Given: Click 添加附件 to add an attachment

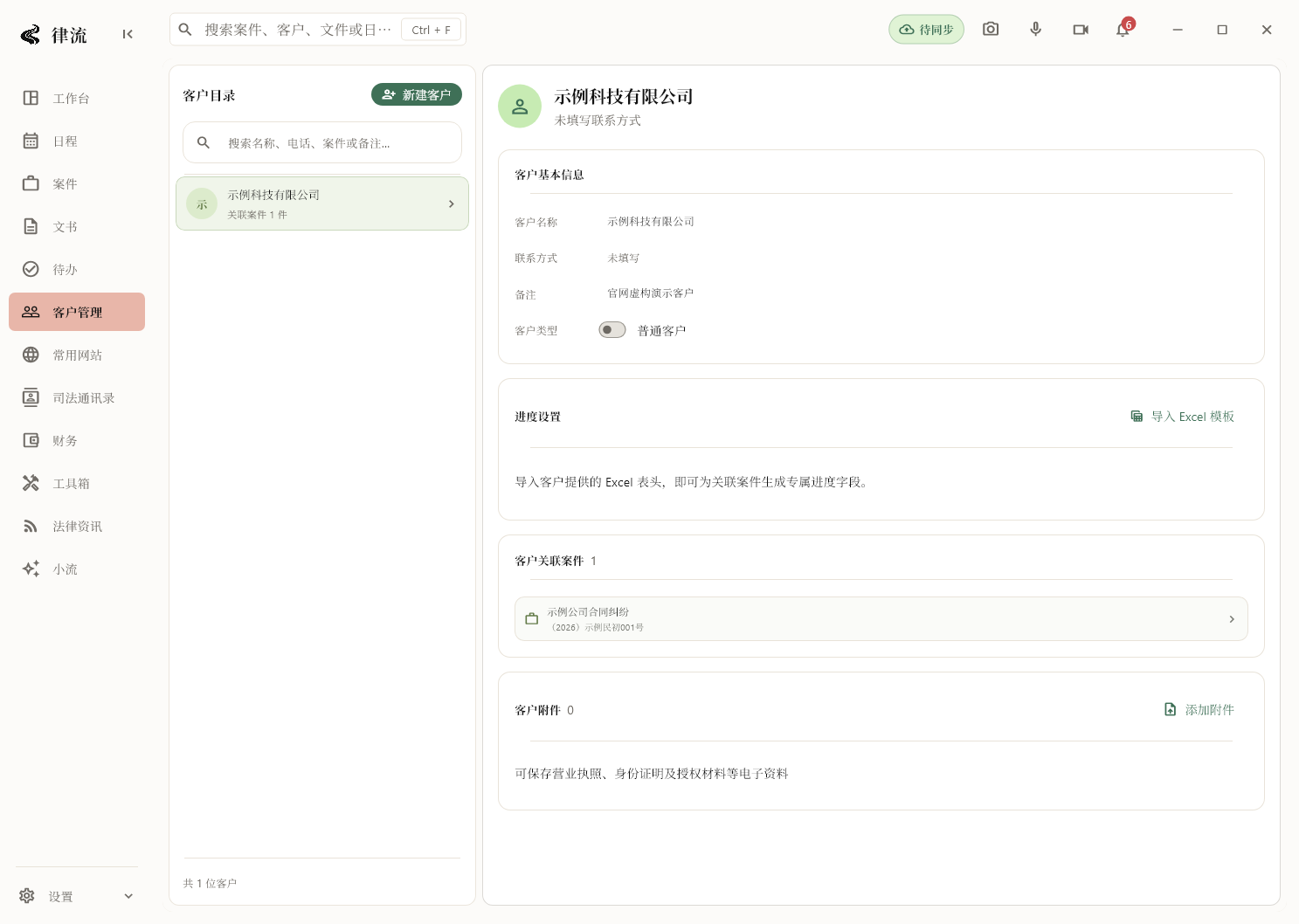Looking at the screenshot, I should point(1199,710).
